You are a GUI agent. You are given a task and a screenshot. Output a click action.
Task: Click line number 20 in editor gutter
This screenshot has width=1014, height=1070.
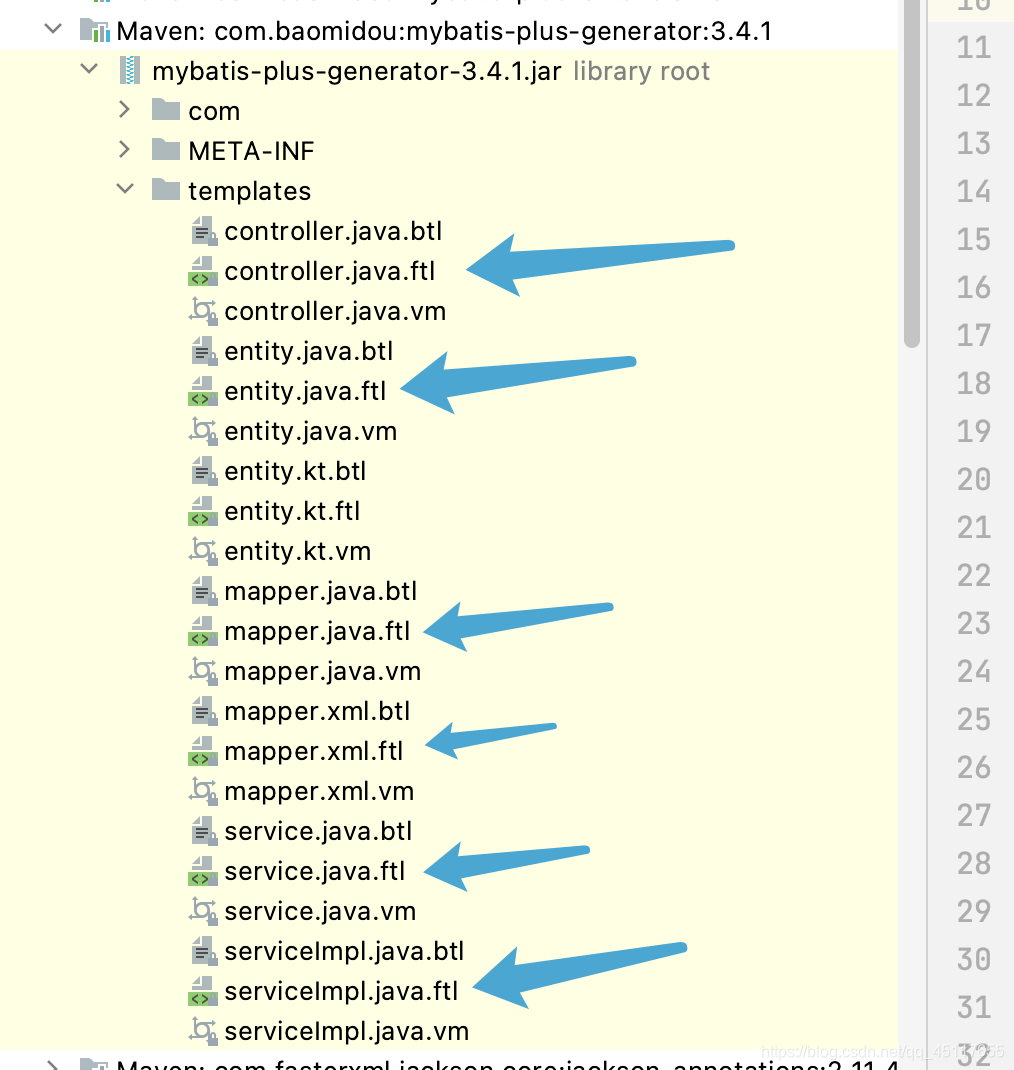tap(973, 479)
